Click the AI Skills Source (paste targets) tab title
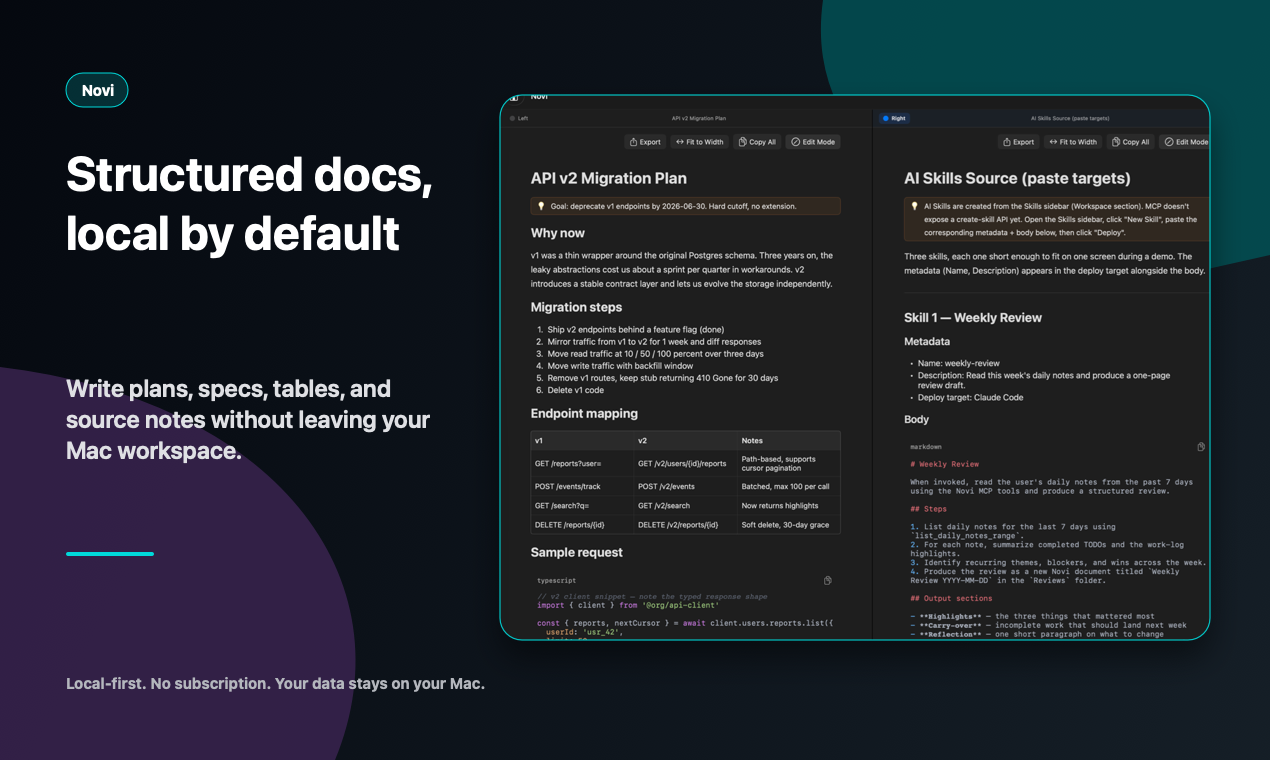 (1070, 118)
